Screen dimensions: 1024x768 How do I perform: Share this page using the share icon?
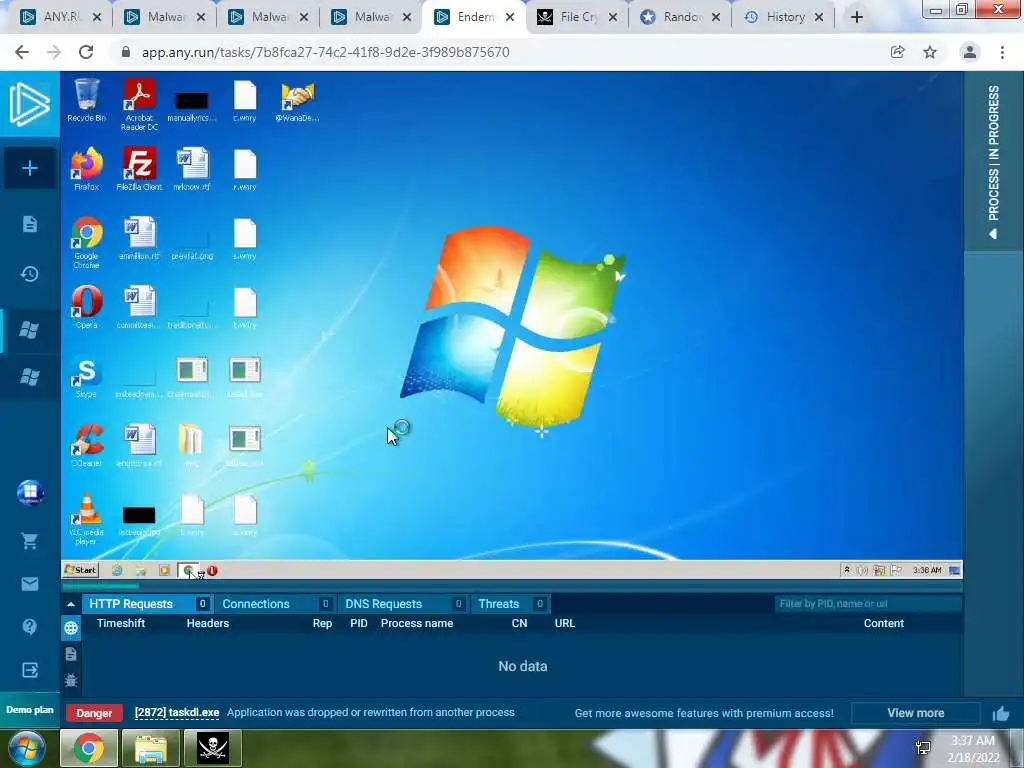pos(898,52)
